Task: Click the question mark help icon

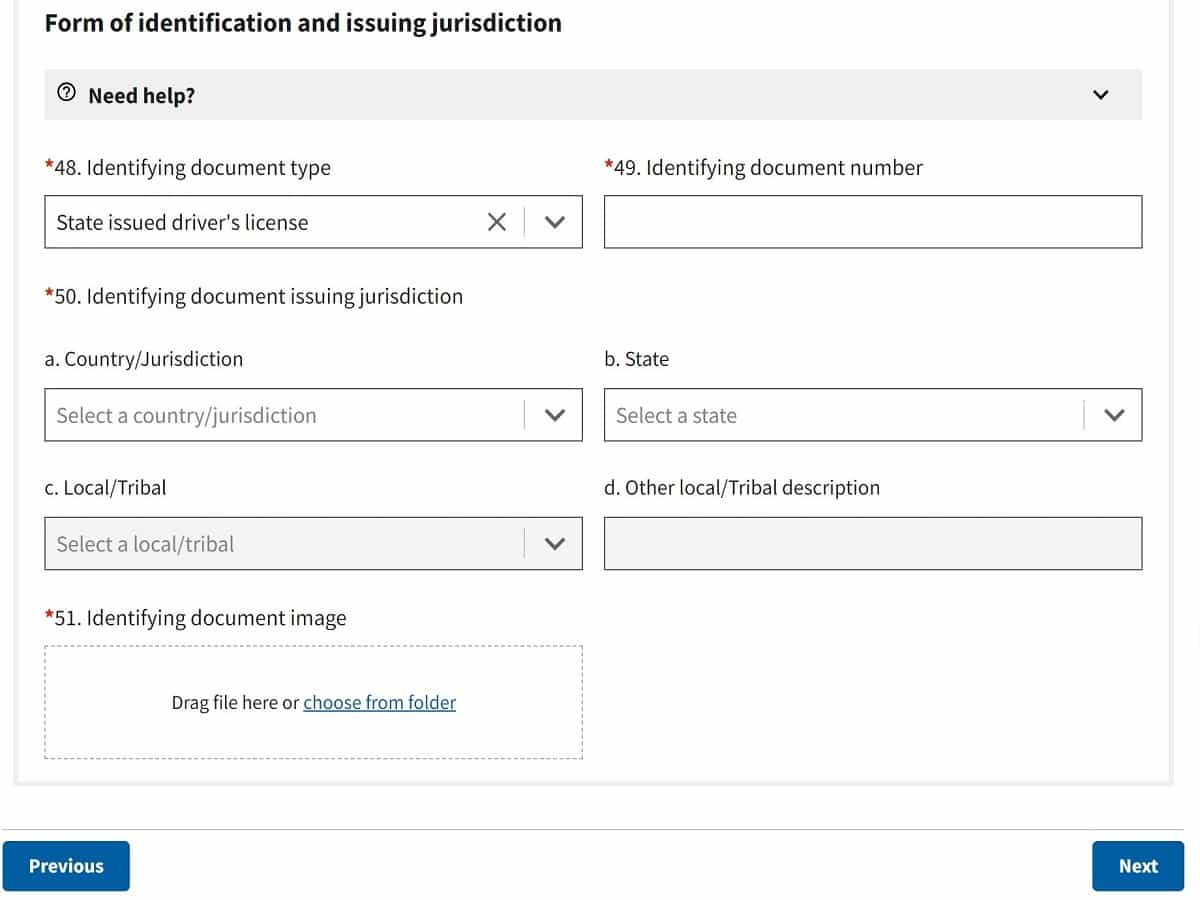Action: [66, 94]
